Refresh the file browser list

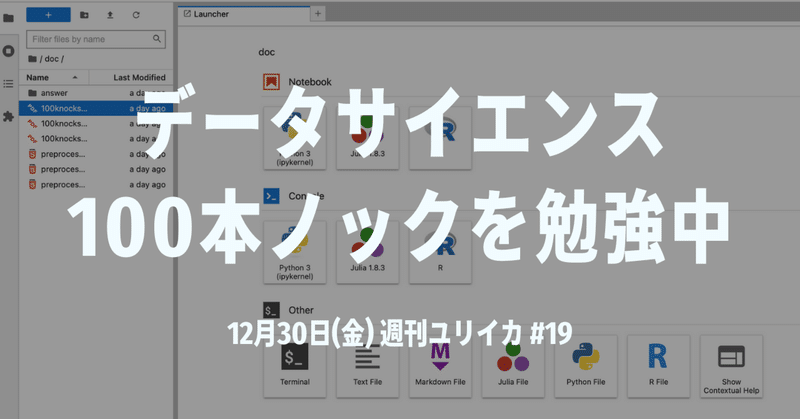(136, 15)
